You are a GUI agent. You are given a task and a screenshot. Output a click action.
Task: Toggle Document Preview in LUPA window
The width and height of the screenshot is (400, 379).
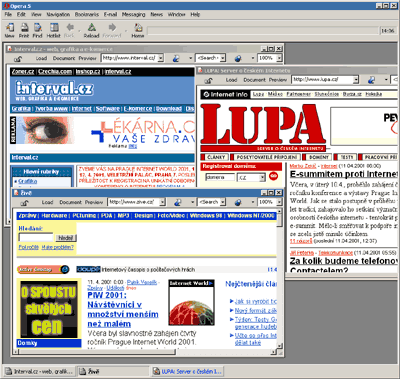pyautogui.click(x=265, y=80)
